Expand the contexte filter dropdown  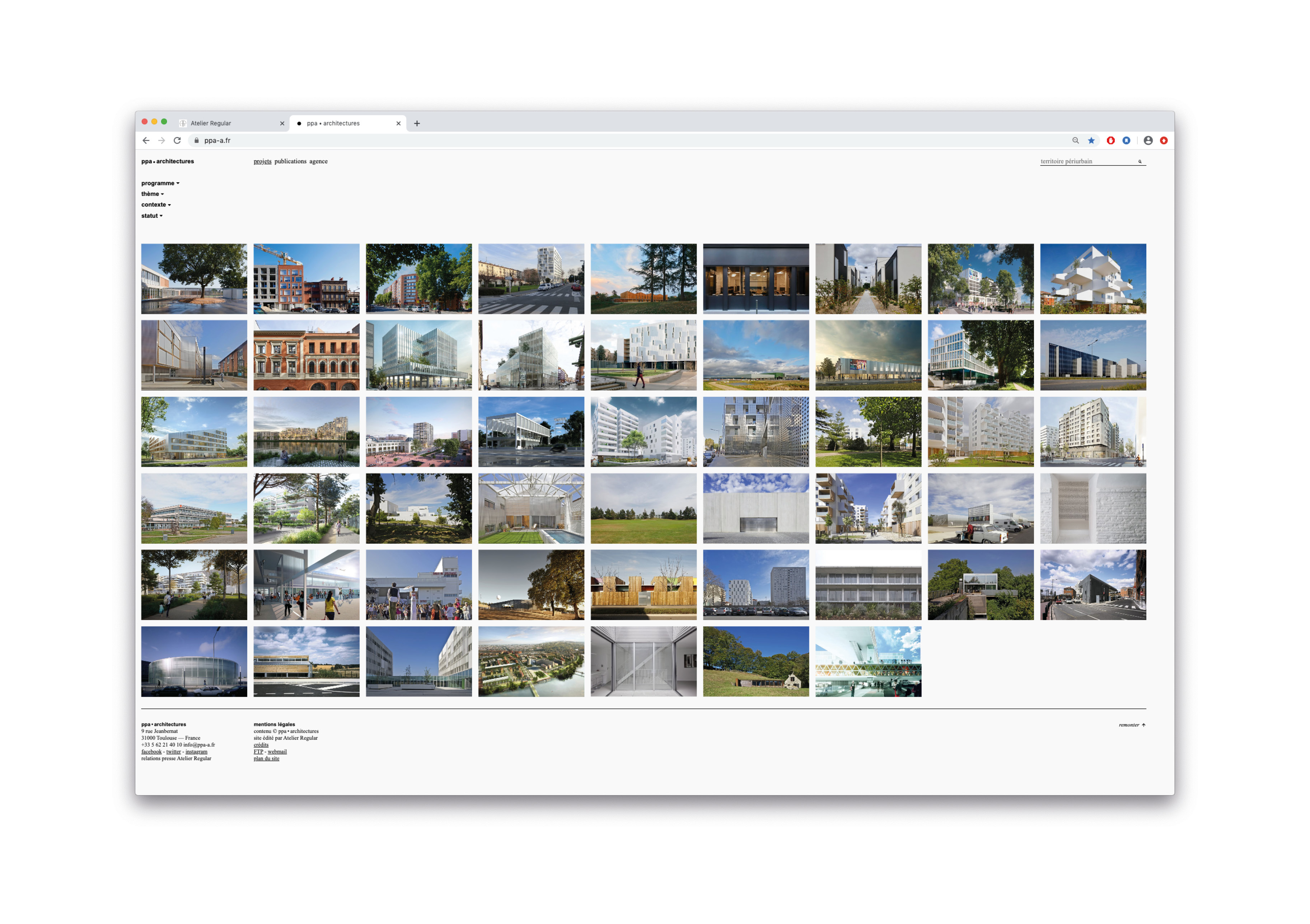click(x=156, y=205)
